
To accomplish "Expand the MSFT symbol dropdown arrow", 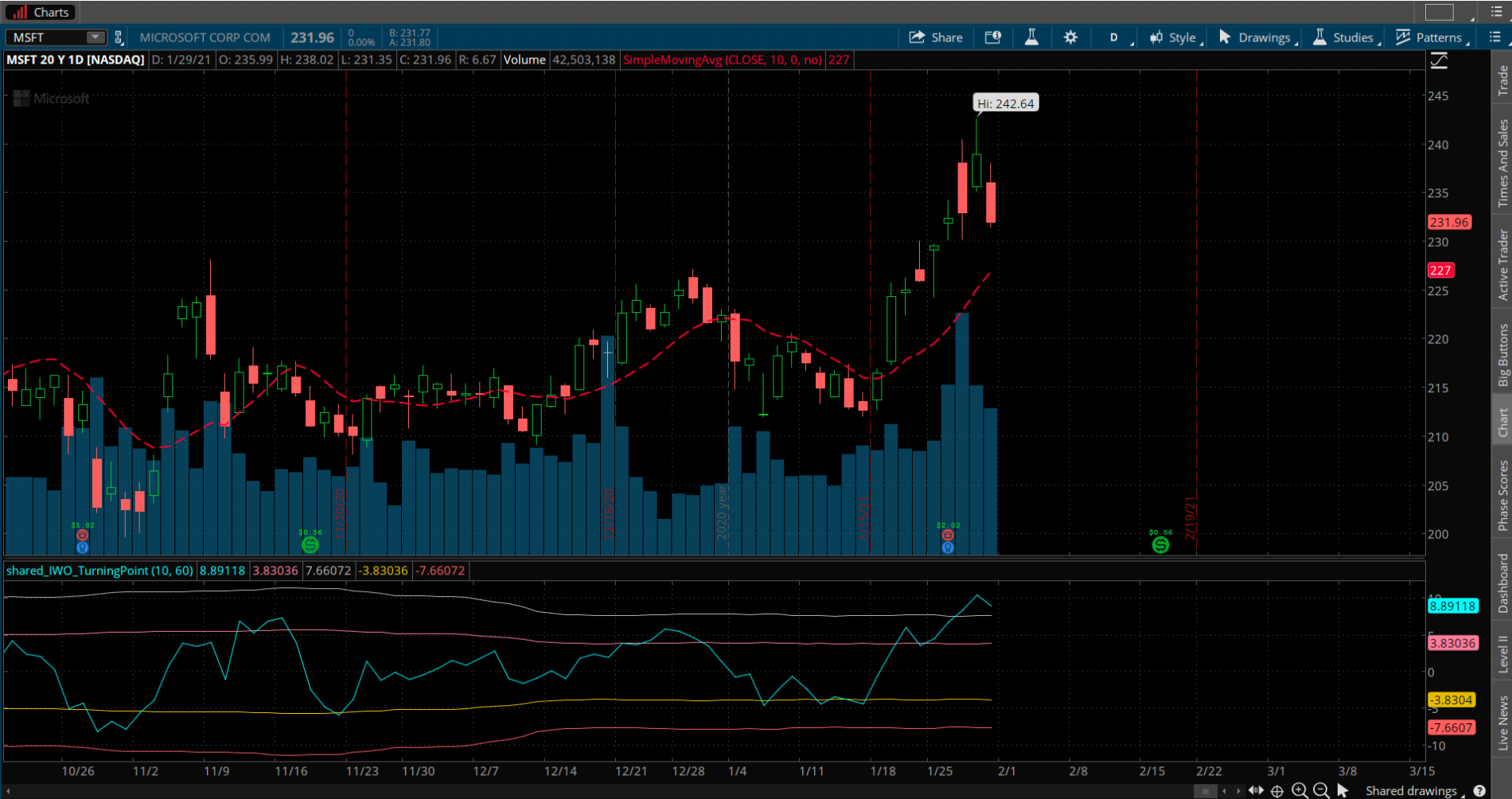I will [x=95, y=37].
